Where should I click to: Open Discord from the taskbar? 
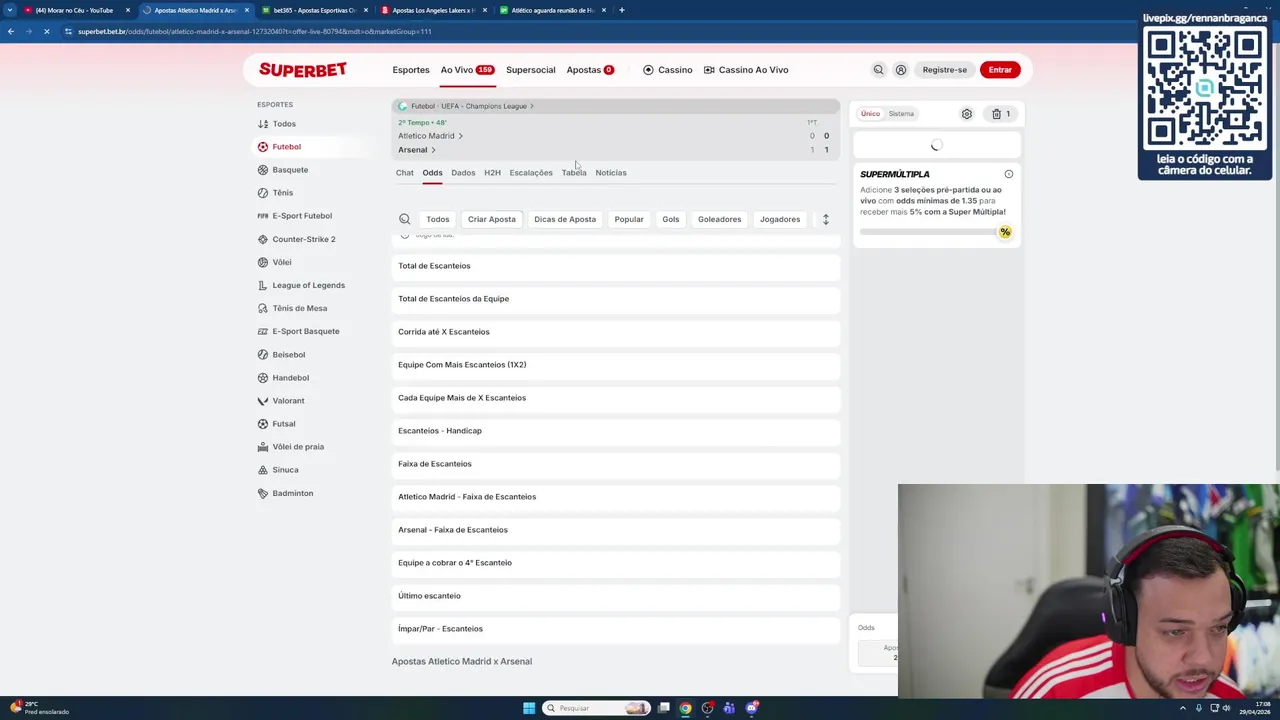[751, 708]
